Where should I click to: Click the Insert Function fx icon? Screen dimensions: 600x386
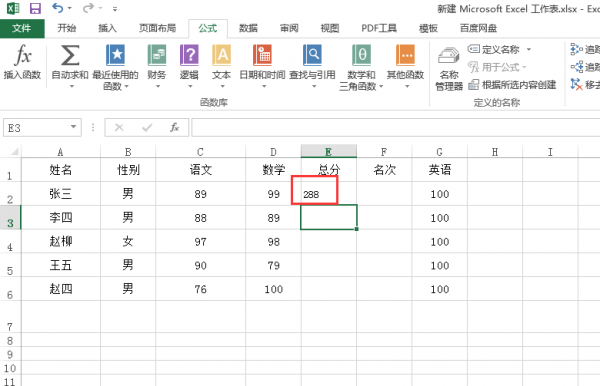(x=23, y=56)
